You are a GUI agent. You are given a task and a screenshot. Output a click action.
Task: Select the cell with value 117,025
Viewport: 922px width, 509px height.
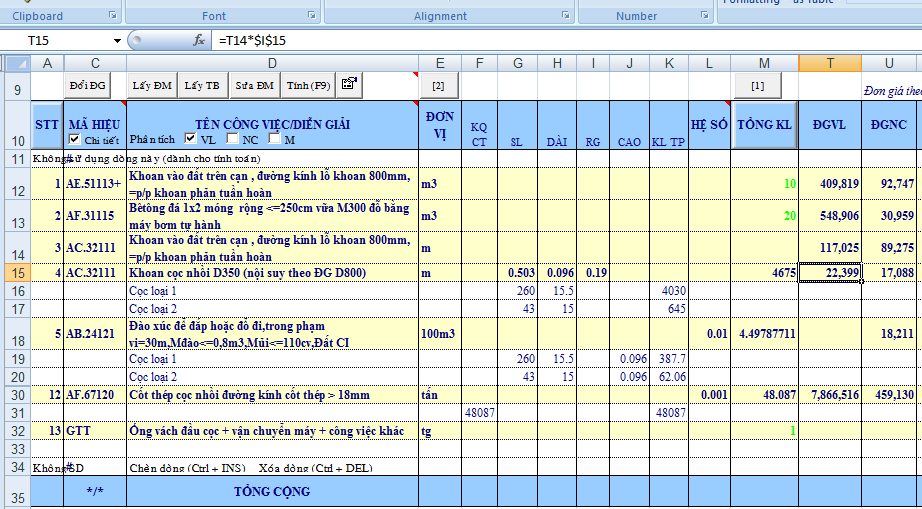pos(830,248)
